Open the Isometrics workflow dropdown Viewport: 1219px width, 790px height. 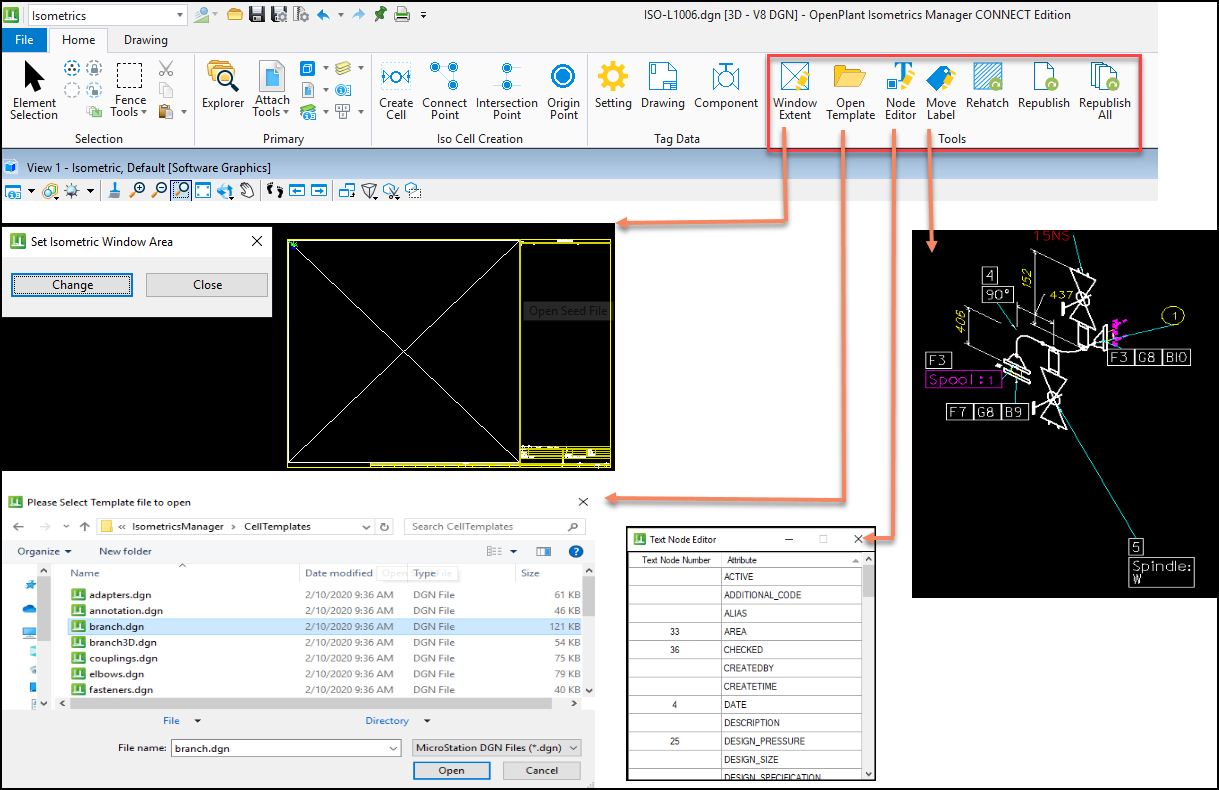click(182, 14)
